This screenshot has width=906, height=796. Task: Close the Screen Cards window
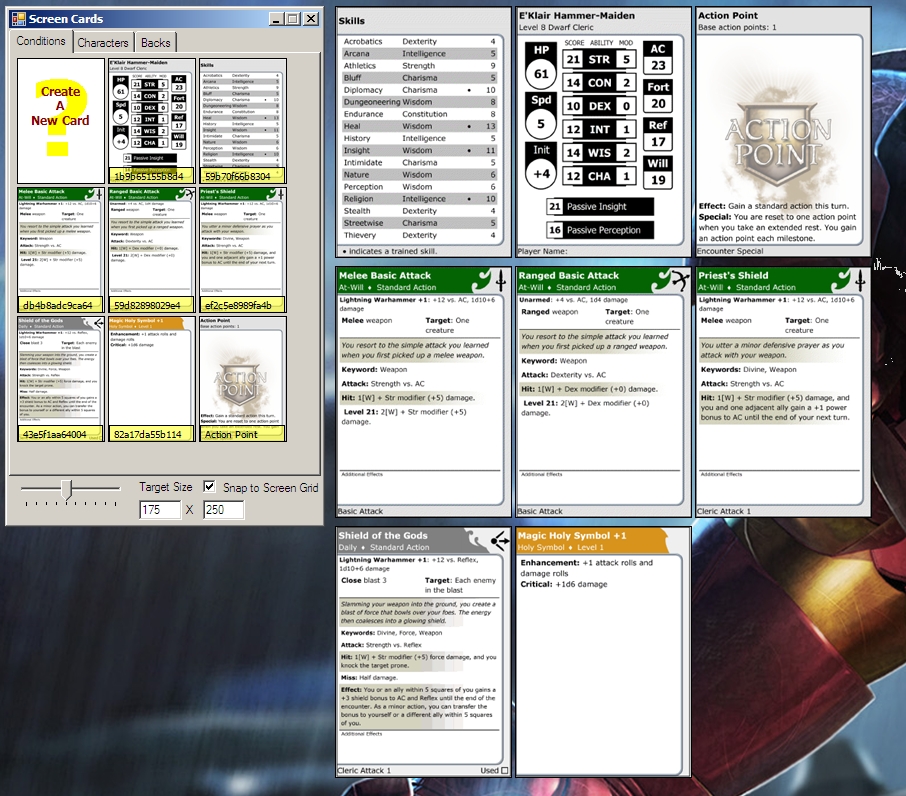pos(311,19)
